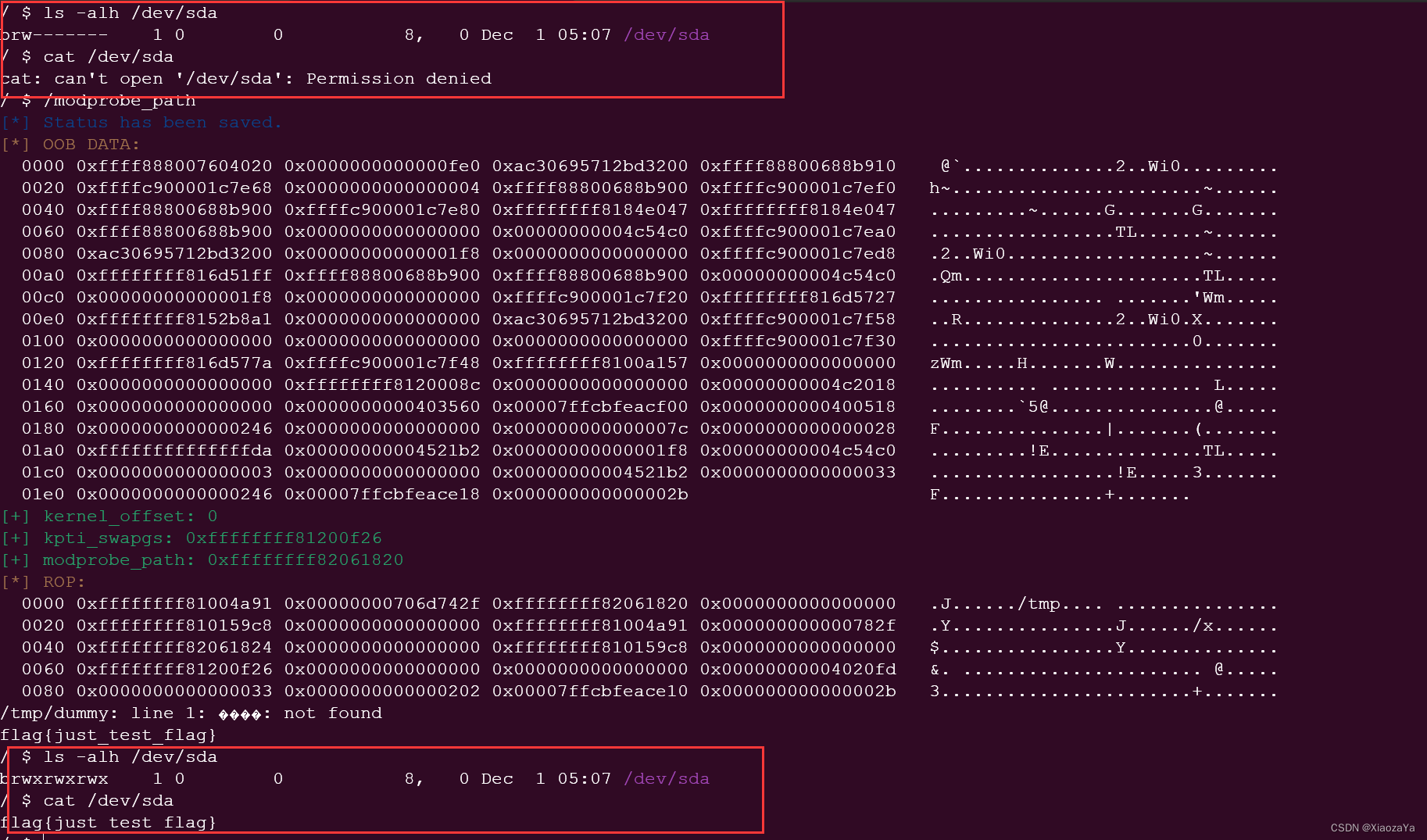Click final 'flag{just_test_flag}' output line
The image size is (1427, 840).
108,823
